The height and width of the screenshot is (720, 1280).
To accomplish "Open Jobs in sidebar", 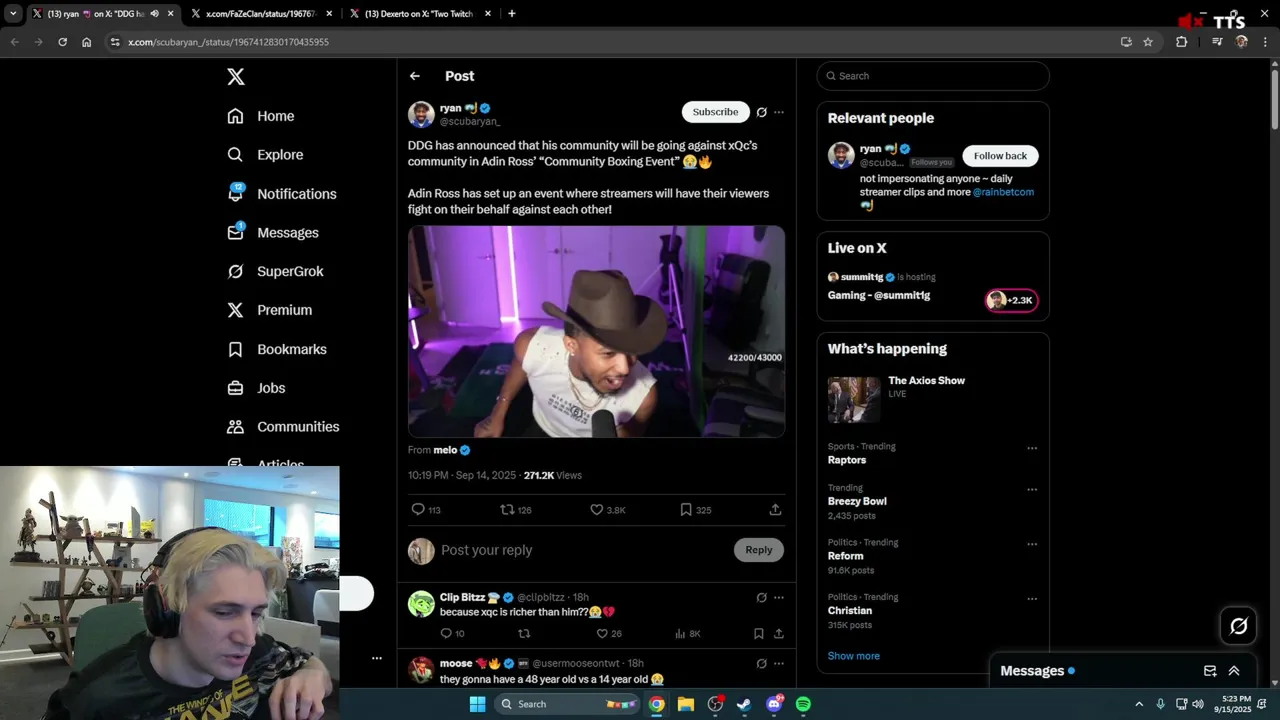I will click(x=256, y=388).
